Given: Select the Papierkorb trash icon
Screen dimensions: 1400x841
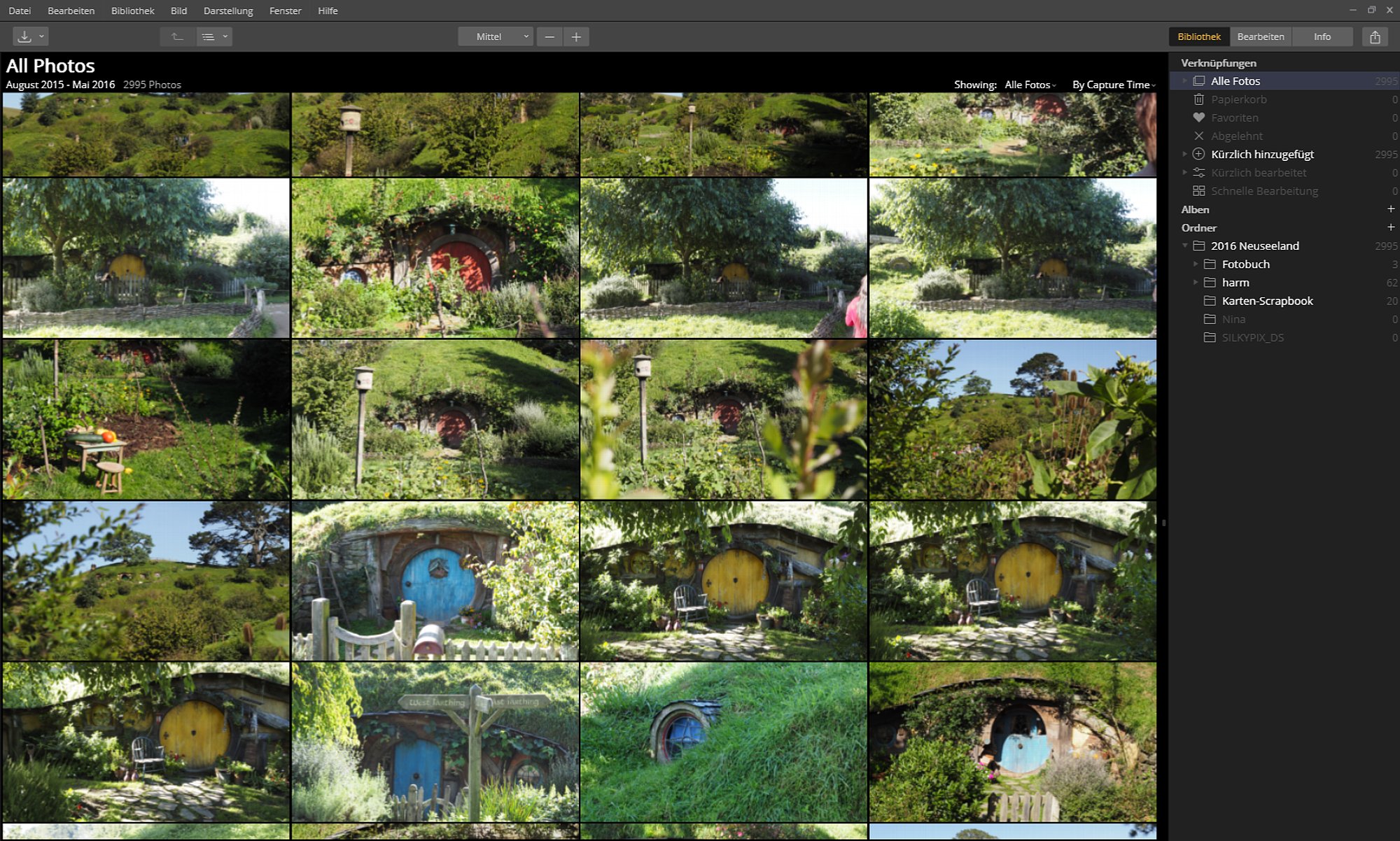Looking at the screenshot, I should (x=1199, y=99).
